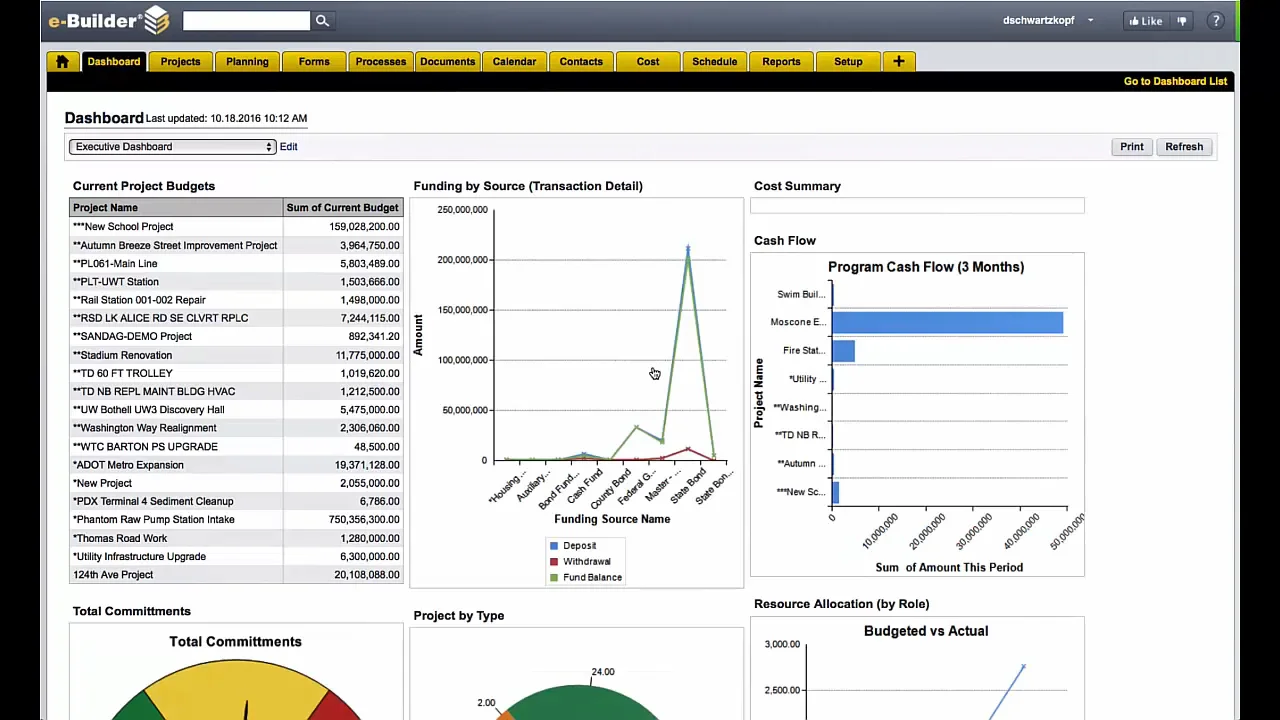The width and height of the screenshot is (1280, 720).
Task: Select the 124th Ave Project row
Action: [236, 575]
